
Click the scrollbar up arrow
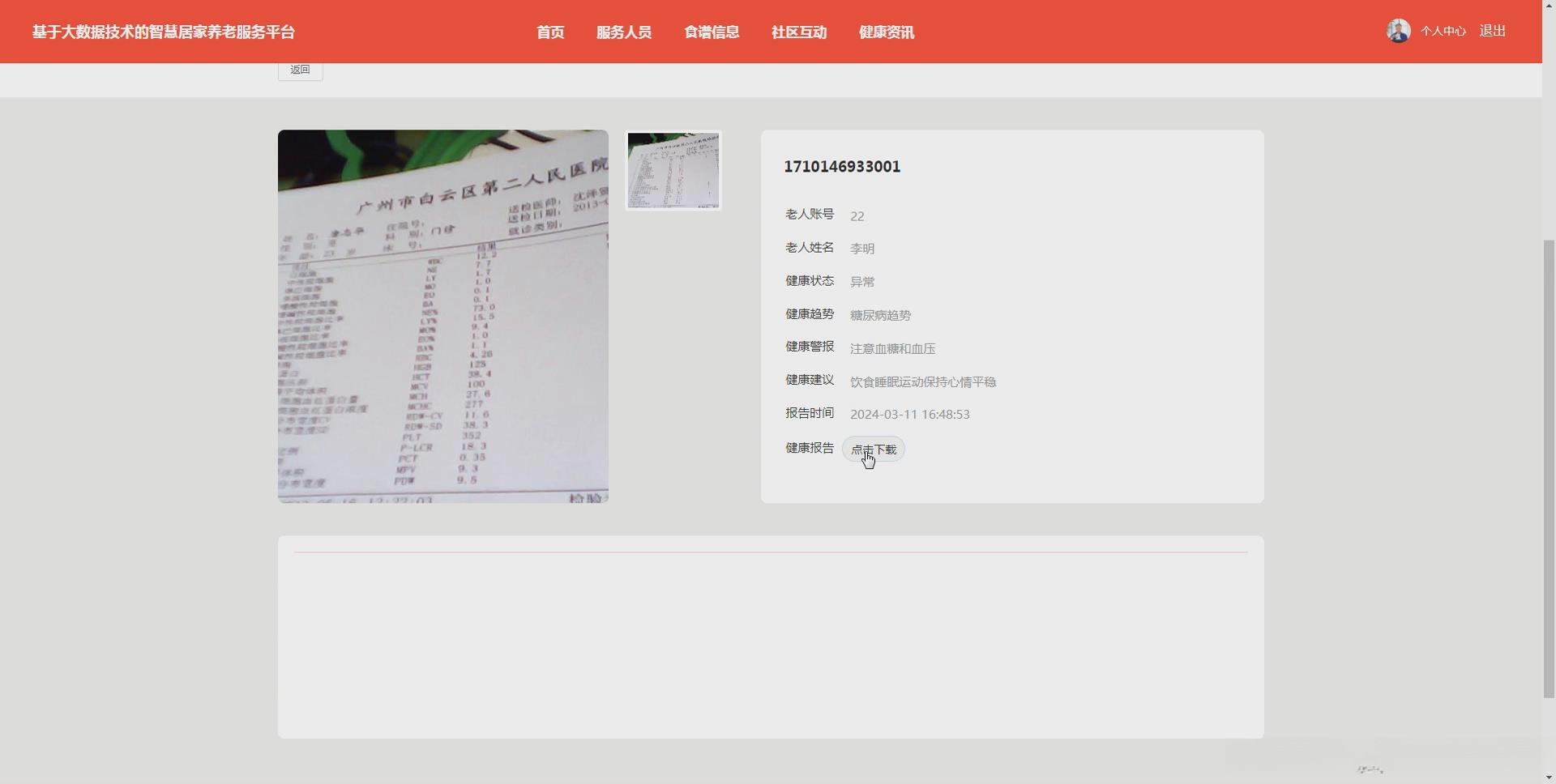click(x=1547, y=8)
